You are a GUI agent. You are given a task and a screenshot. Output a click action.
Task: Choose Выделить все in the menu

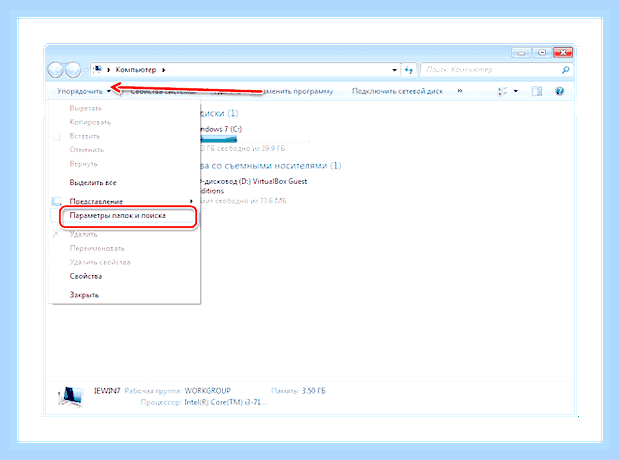(x=93, y=182)
